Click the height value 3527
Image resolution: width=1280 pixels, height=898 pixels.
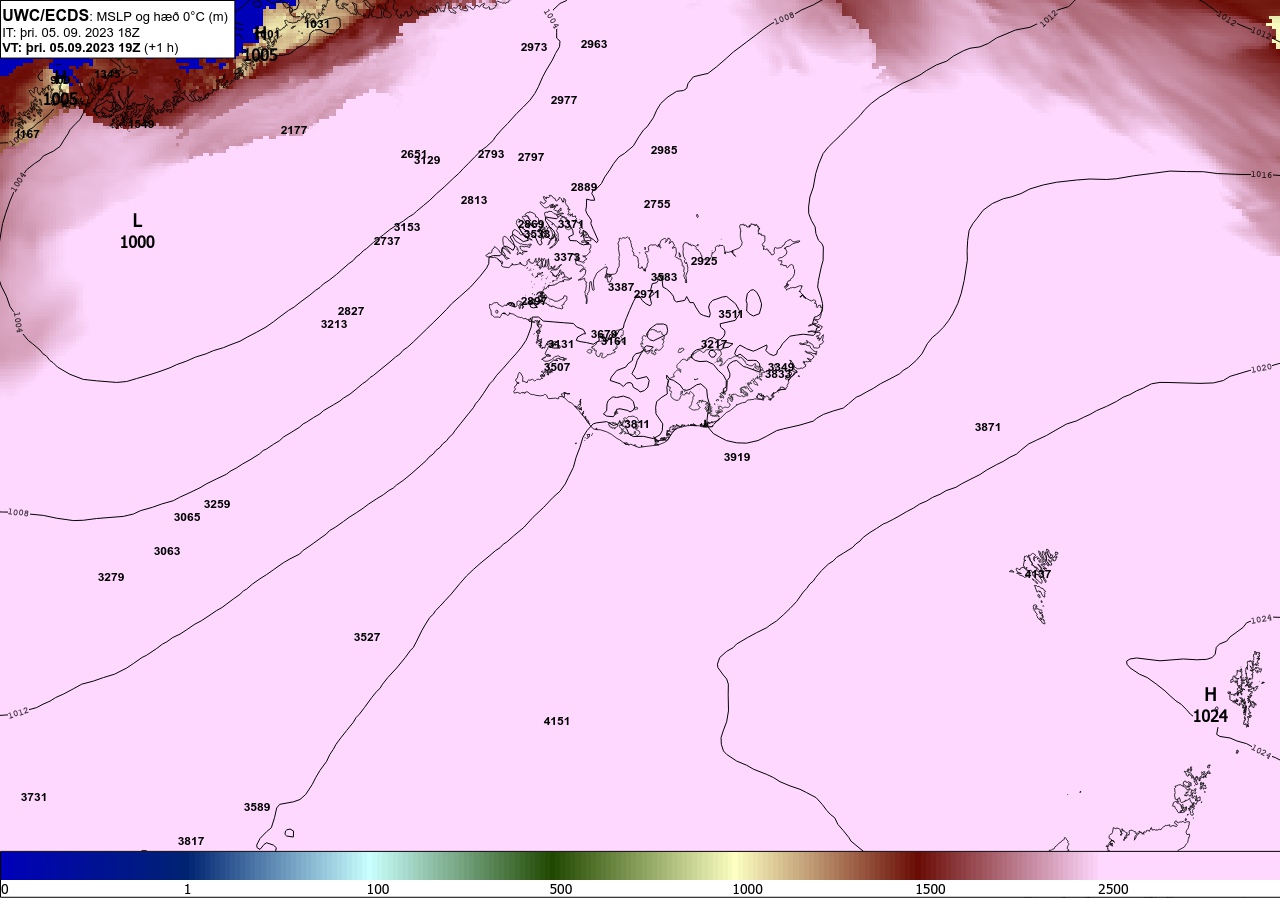pyautogui.click(x=367, y=637)
